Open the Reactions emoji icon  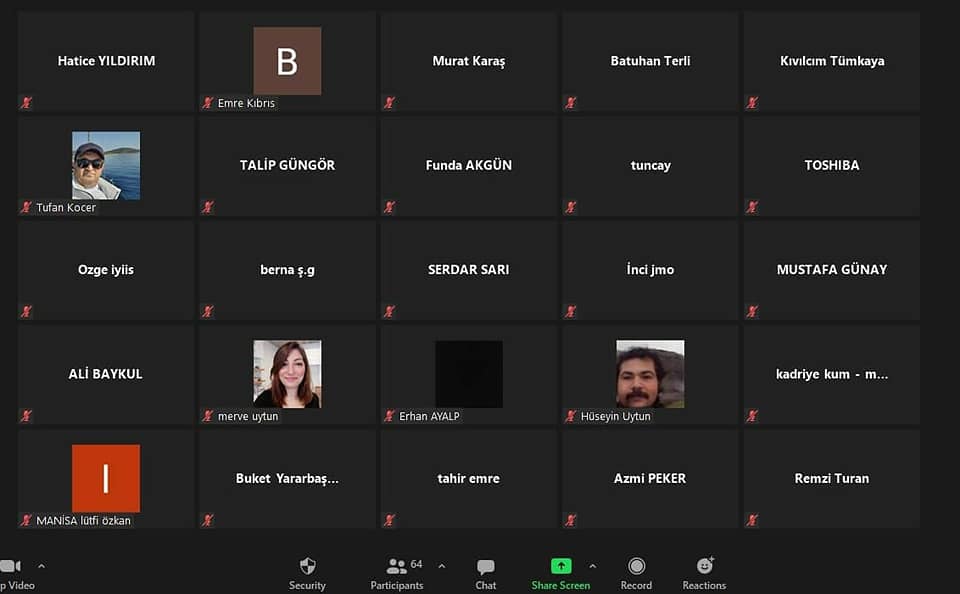coord(705,565)
